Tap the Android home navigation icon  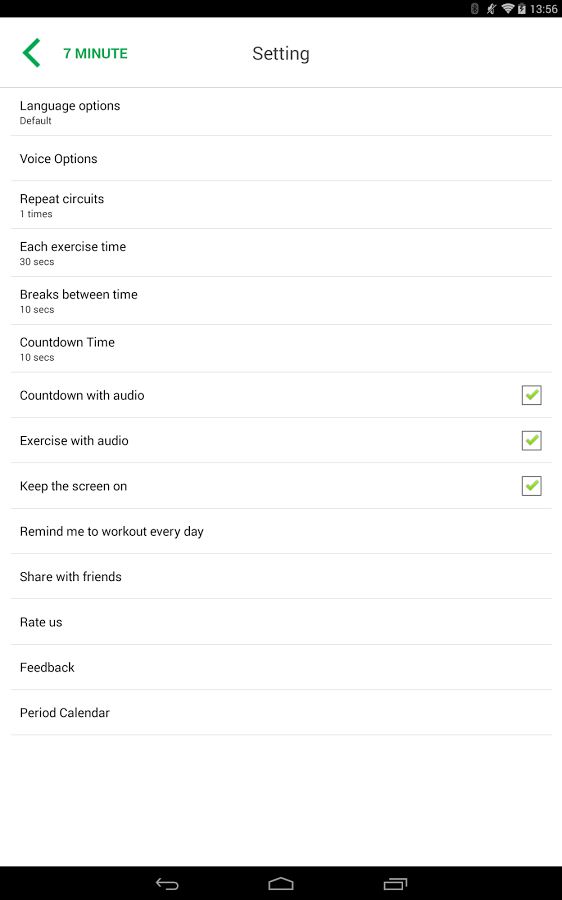(281, 883)
